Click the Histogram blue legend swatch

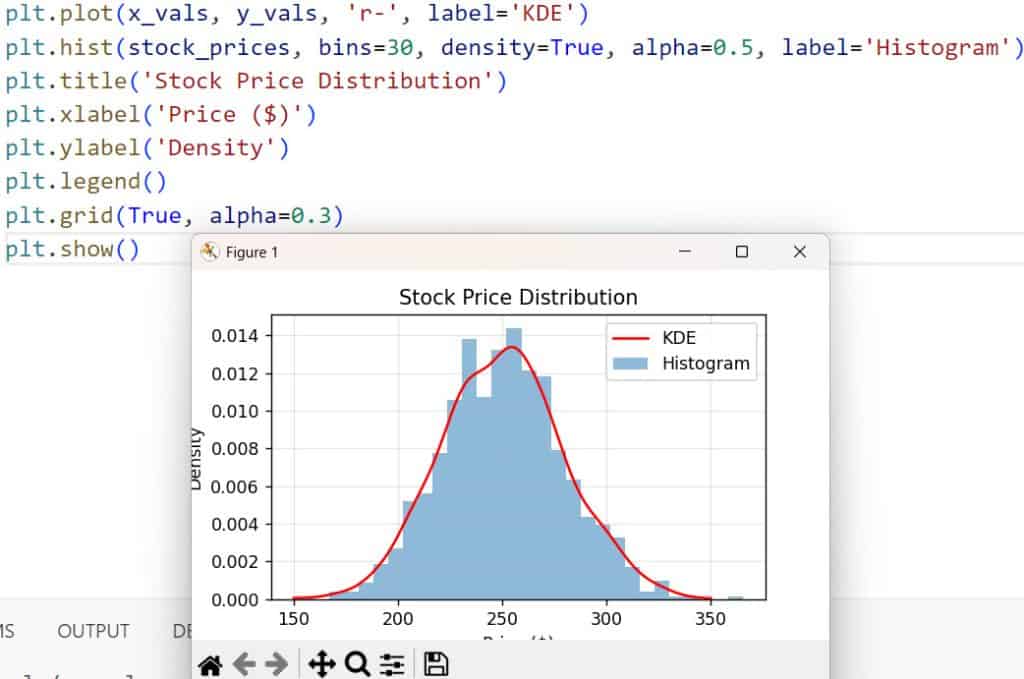pos(630,364)
